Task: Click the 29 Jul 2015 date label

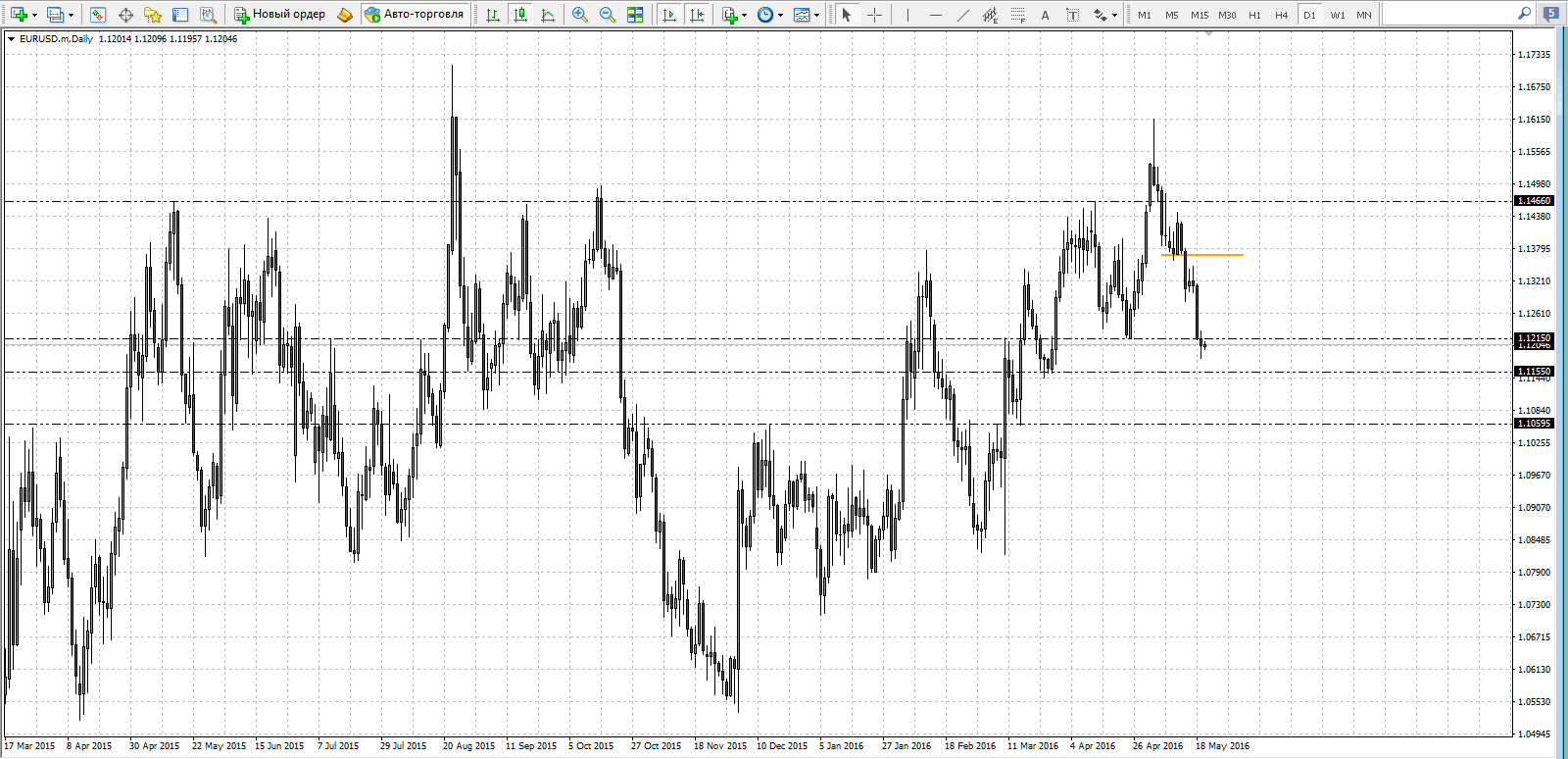Action: (404, 746)
